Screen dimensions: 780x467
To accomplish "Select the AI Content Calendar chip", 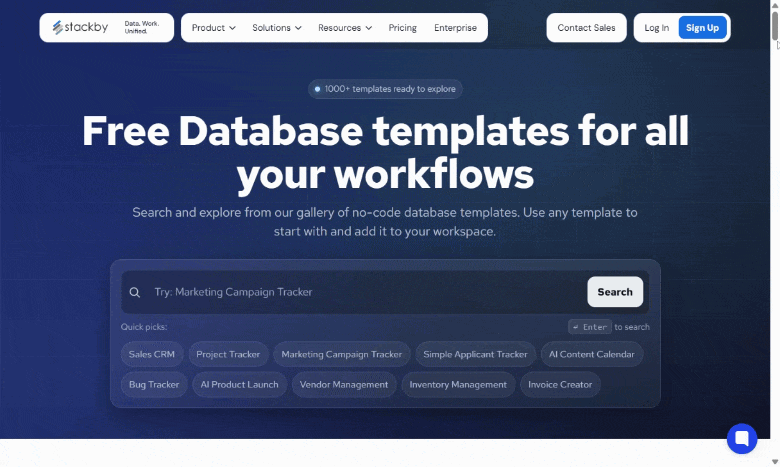I will coord(592,354).
